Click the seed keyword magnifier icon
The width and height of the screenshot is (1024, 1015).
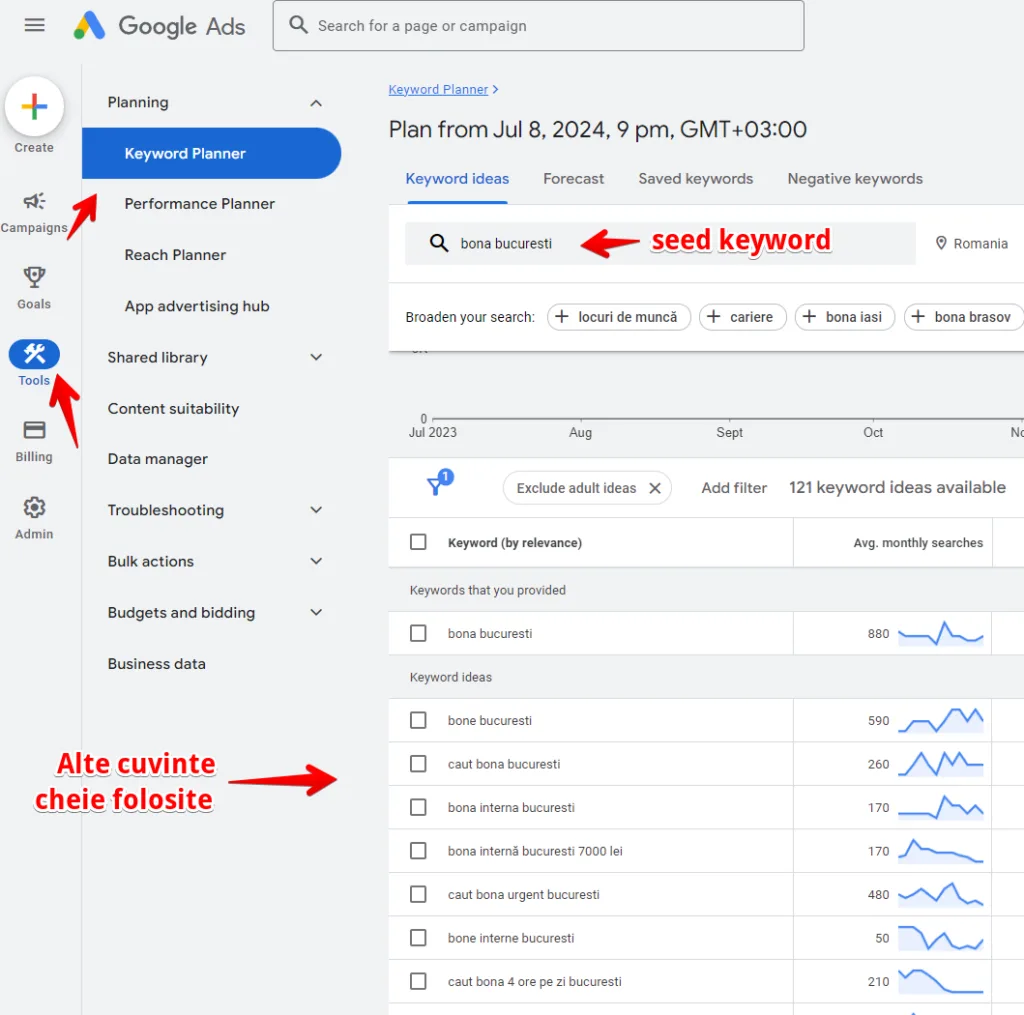[x=439, y=244]
